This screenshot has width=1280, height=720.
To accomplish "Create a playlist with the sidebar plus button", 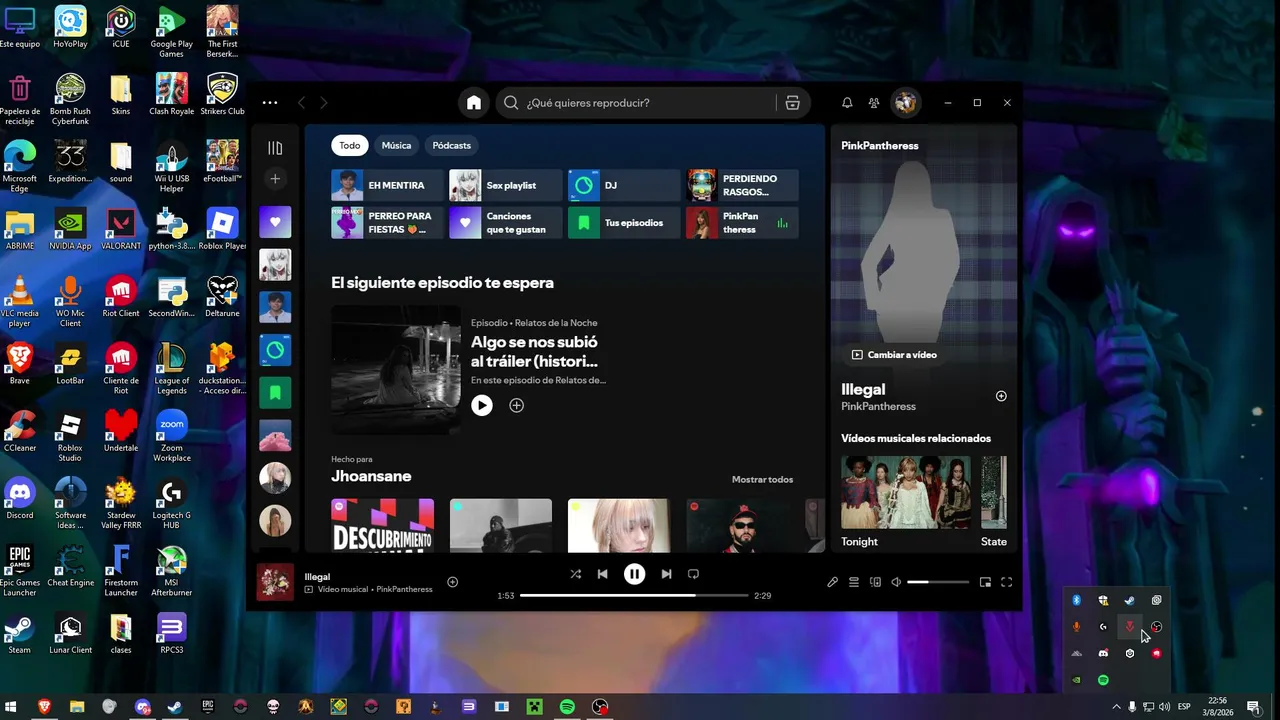I will click(275, 179).
